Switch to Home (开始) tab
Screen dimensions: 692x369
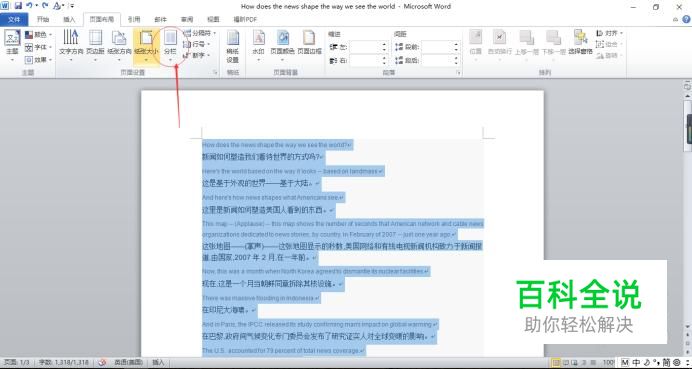(x=43, y=19)
